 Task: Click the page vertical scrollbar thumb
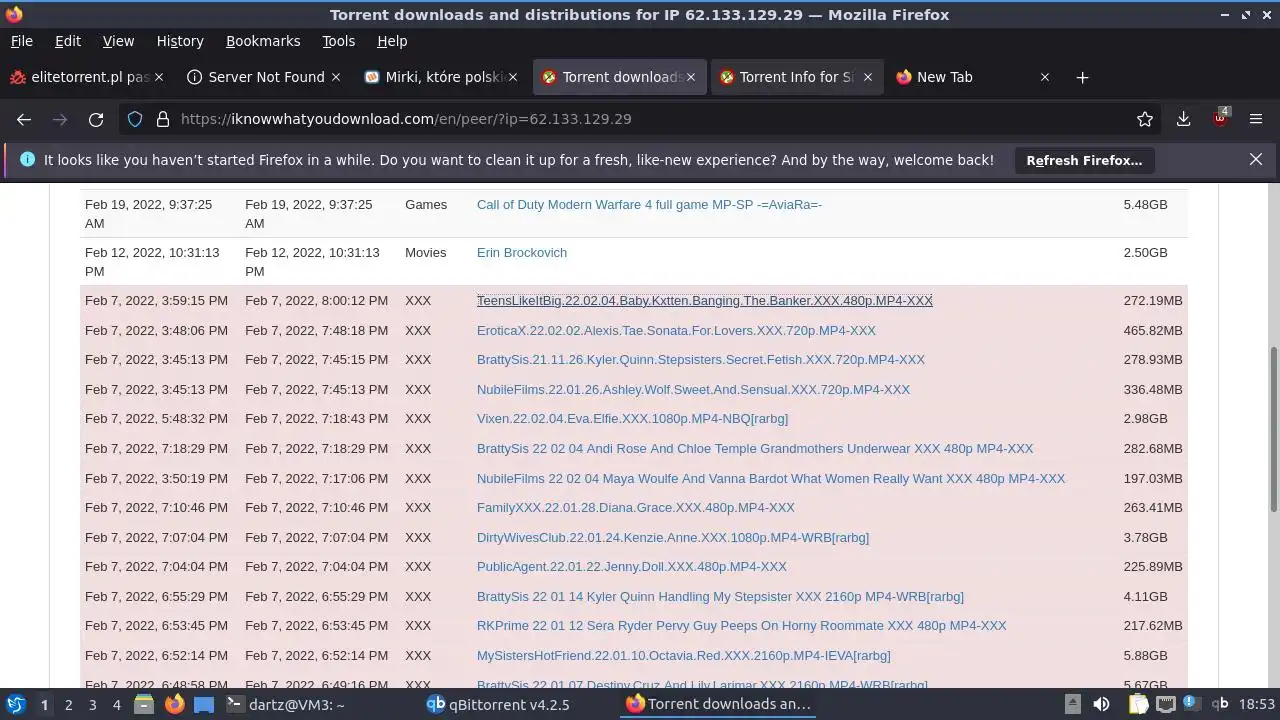tap(1273, 428)
